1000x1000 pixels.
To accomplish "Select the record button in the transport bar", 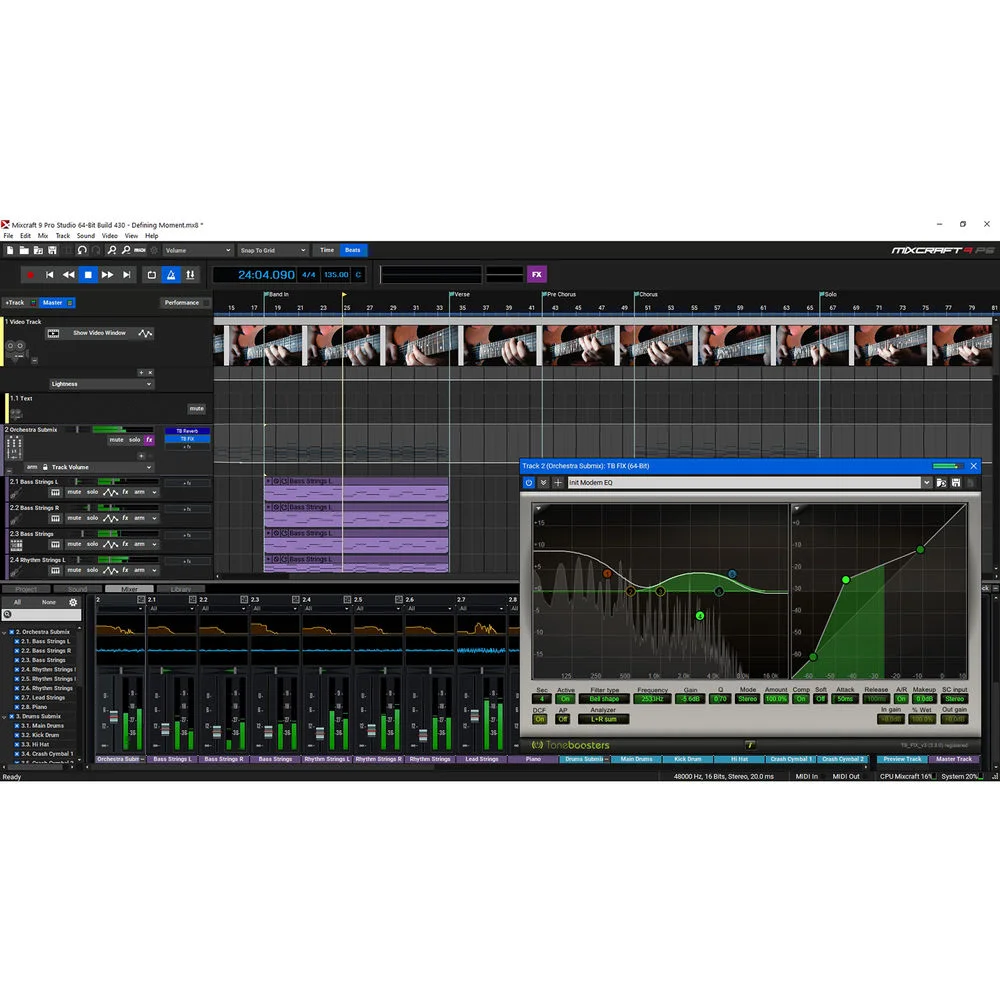I will [30, 274].
